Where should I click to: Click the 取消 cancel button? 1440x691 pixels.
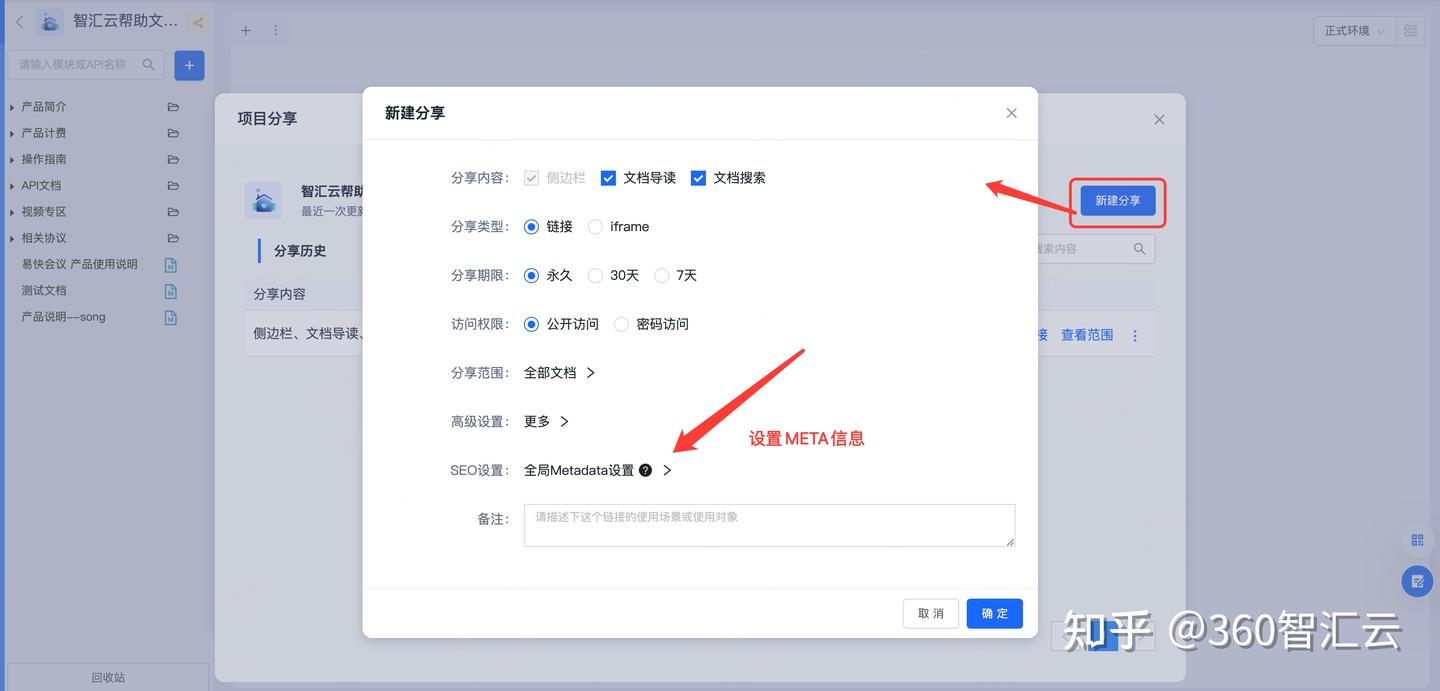(x=930, y=614)
